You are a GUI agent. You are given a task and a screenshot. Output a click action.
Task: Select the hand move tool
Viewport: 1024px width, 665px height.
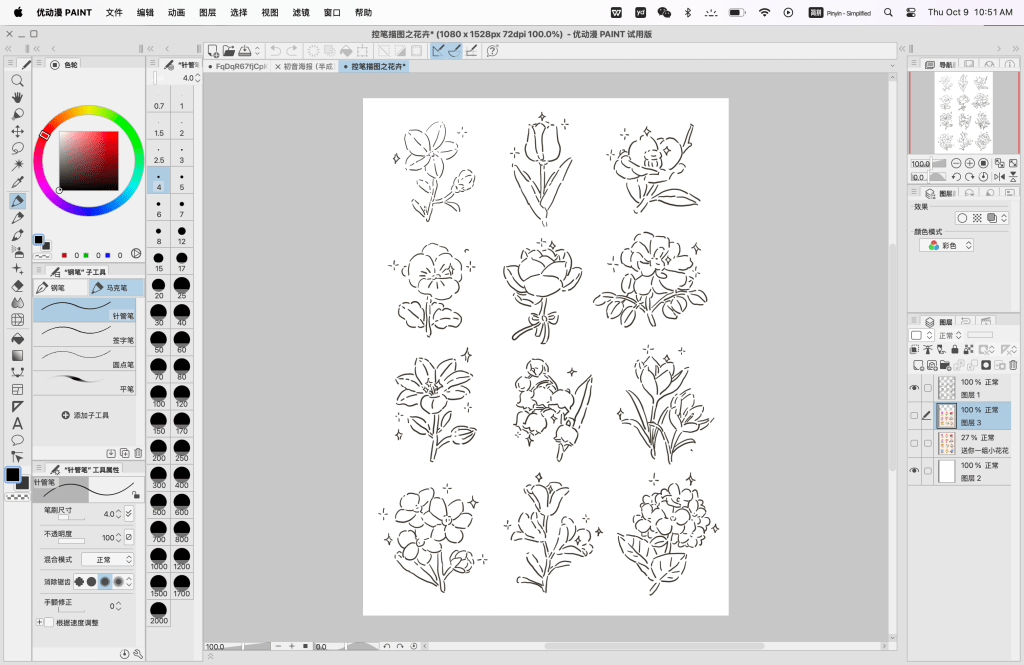pos(17,97)
